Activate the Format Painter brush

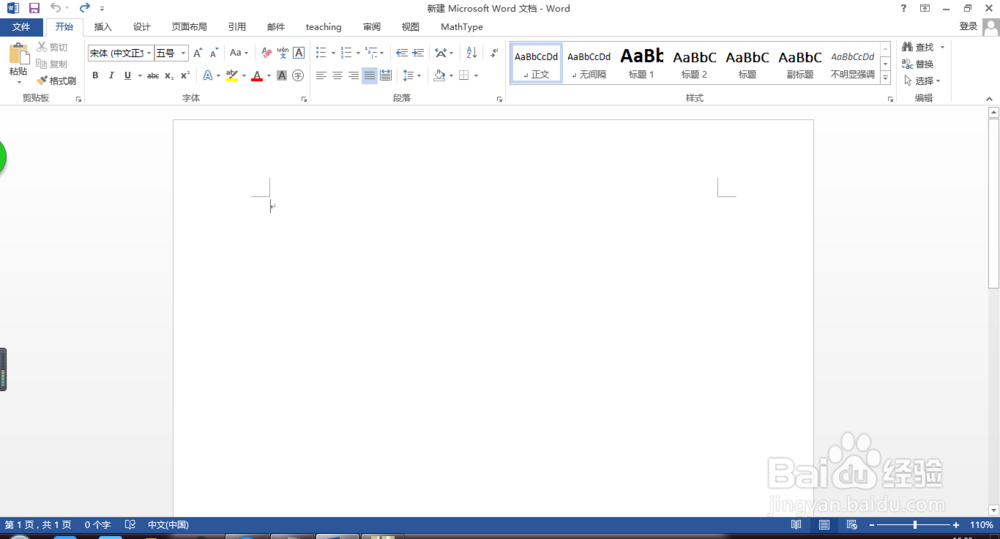(x=56, y=80)
